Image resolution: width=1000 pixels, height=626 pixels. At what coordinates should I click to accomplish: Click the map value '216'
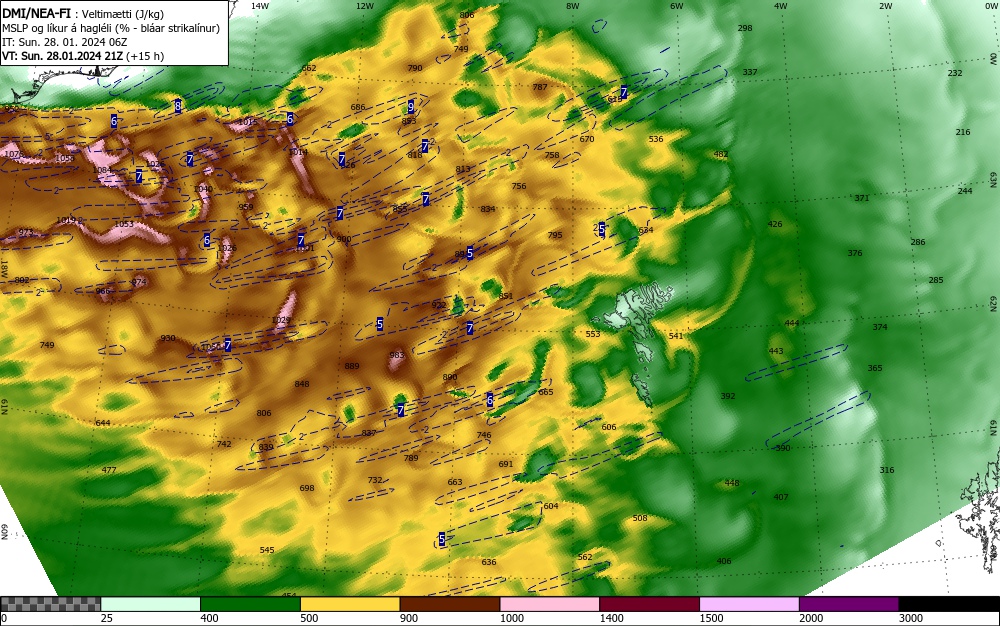coord(963,132)
